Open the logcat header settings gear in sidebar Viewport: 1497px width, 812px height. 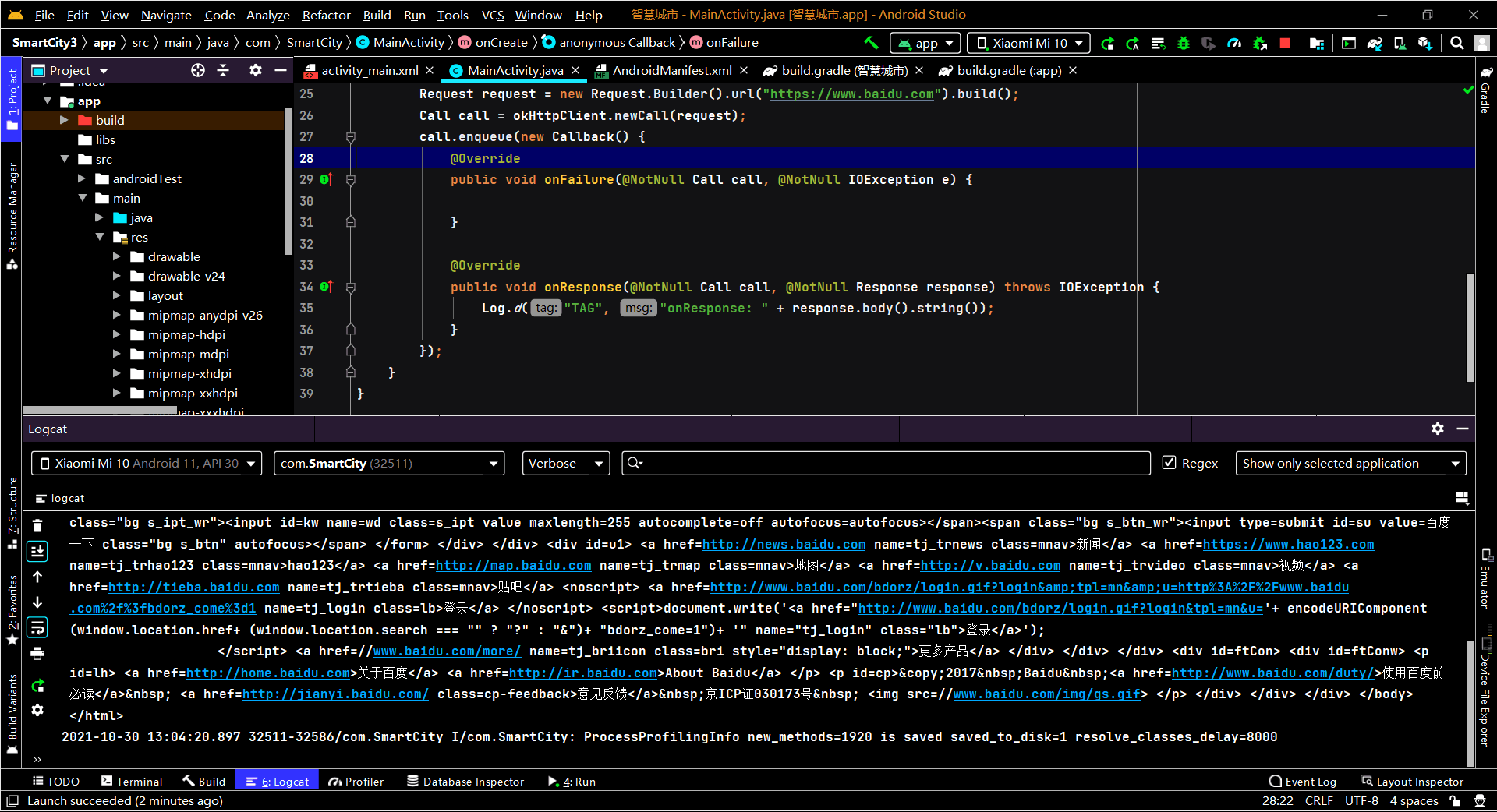(x=37, y=711)
